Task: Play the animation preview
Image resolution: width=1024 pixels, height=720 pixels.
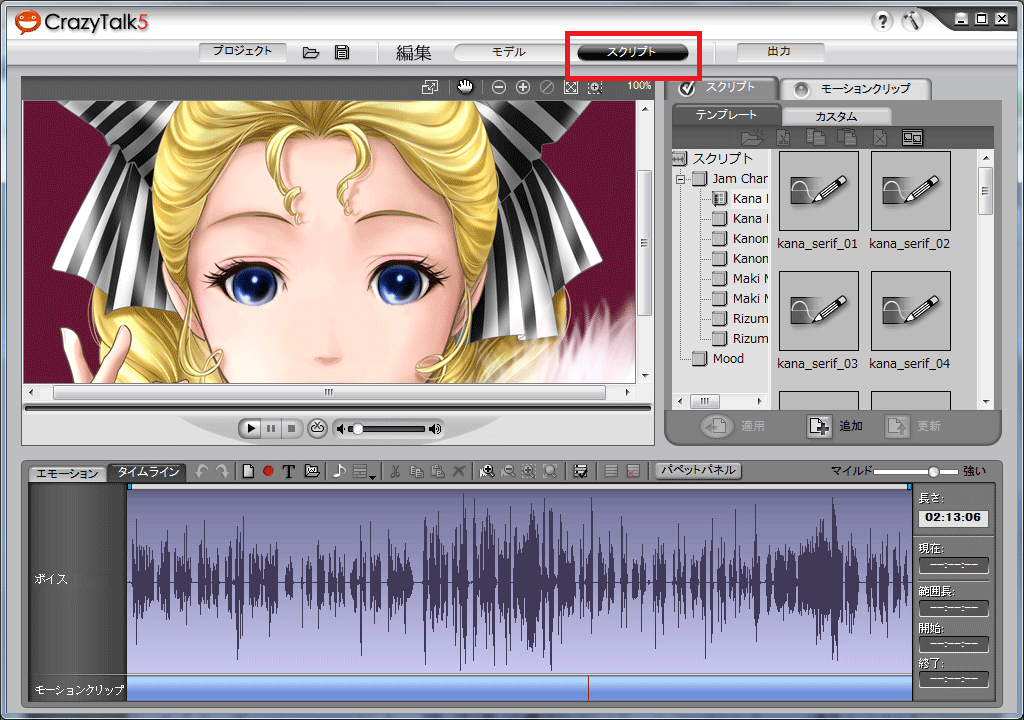Action: tap(249, 429)
